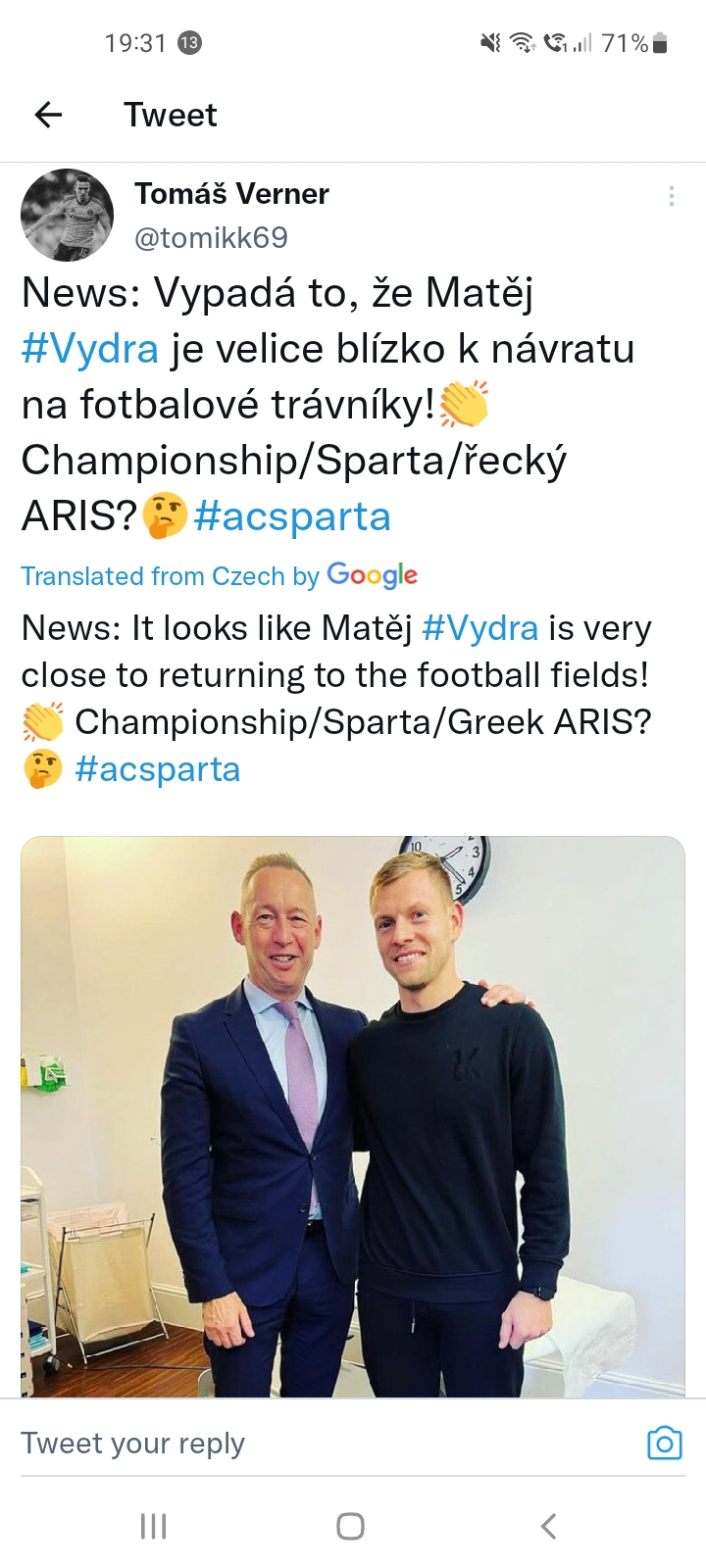
Task: Tap the muted sound status icon
Action: coord(490,43)
